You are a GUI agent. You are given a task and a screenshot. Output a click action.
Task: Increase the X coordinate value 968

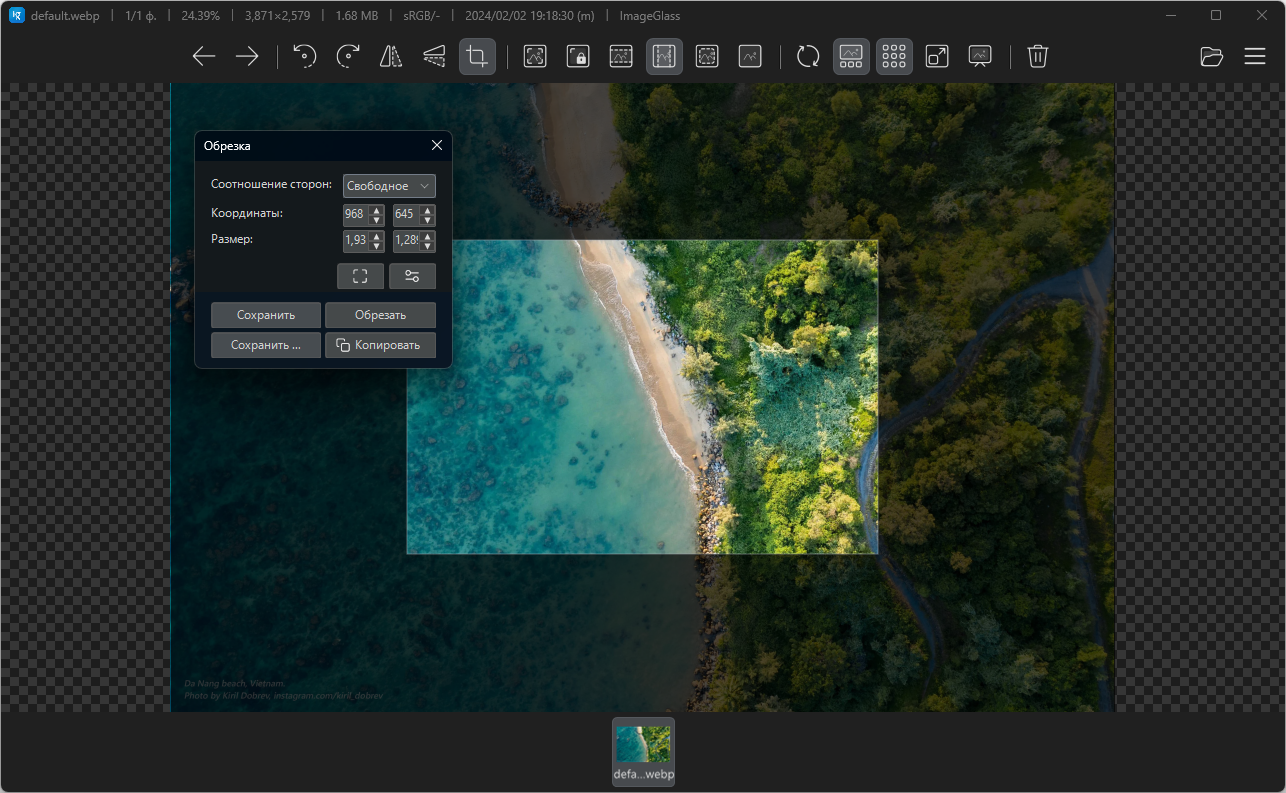tap(377, 210)
